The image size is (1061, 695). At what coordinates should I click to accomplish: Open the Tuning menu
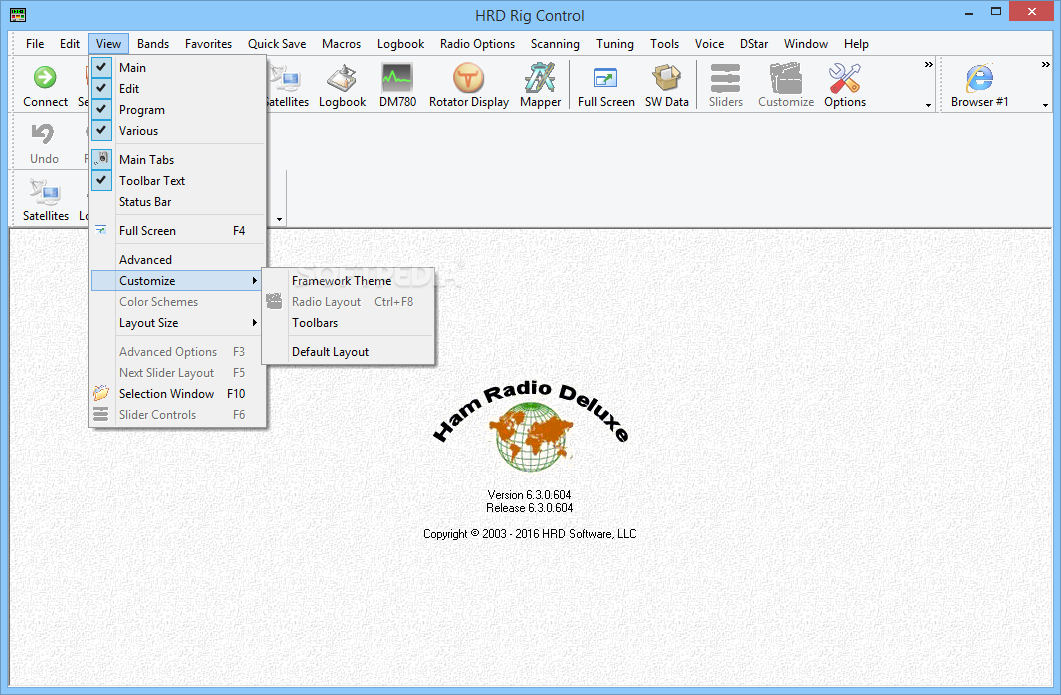click(x=614, y=43)
